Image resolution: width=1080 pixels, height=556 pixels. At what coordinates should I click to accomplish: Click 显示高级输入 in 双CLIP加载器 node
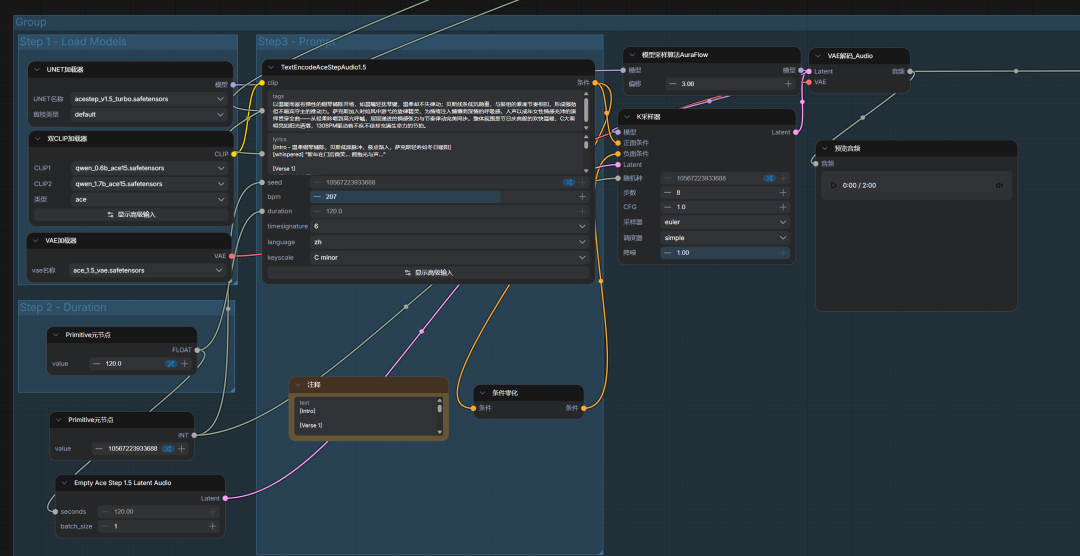click(130, 214)
